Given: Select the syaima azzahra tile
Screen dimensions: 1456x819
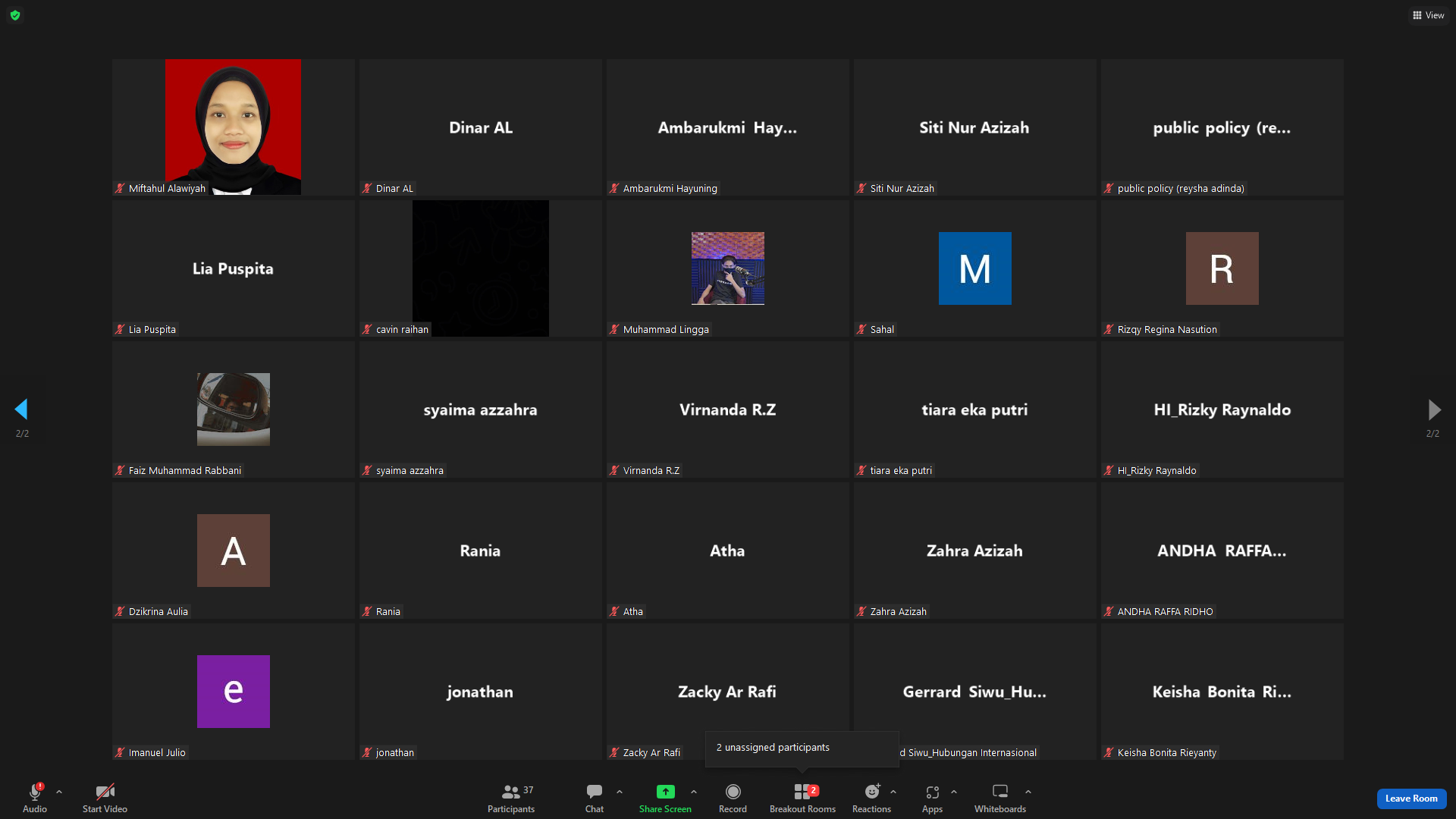Looking at the screenshot, I should point(481,409).
